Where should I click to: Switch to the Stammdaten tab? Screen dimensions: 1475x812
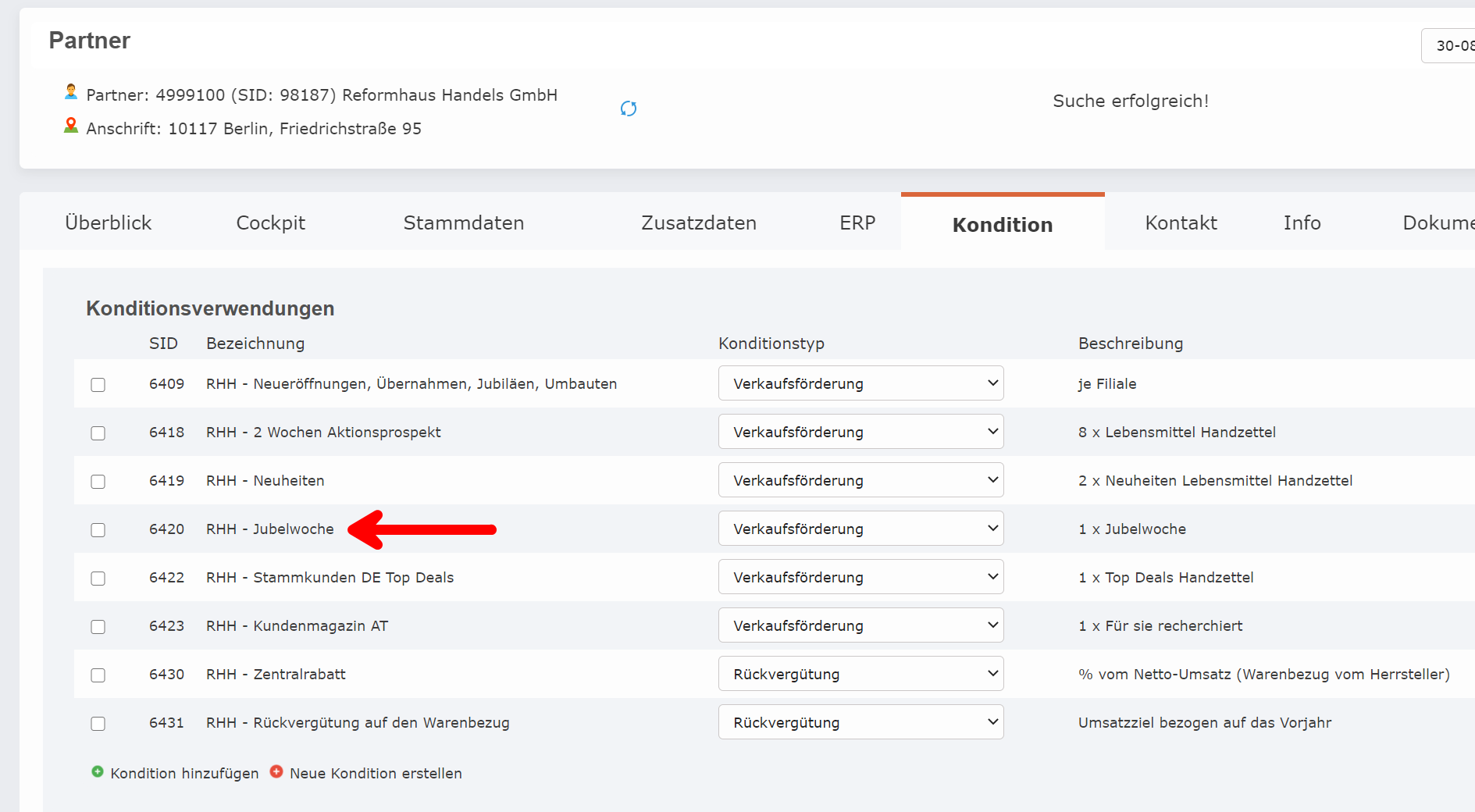463,223
